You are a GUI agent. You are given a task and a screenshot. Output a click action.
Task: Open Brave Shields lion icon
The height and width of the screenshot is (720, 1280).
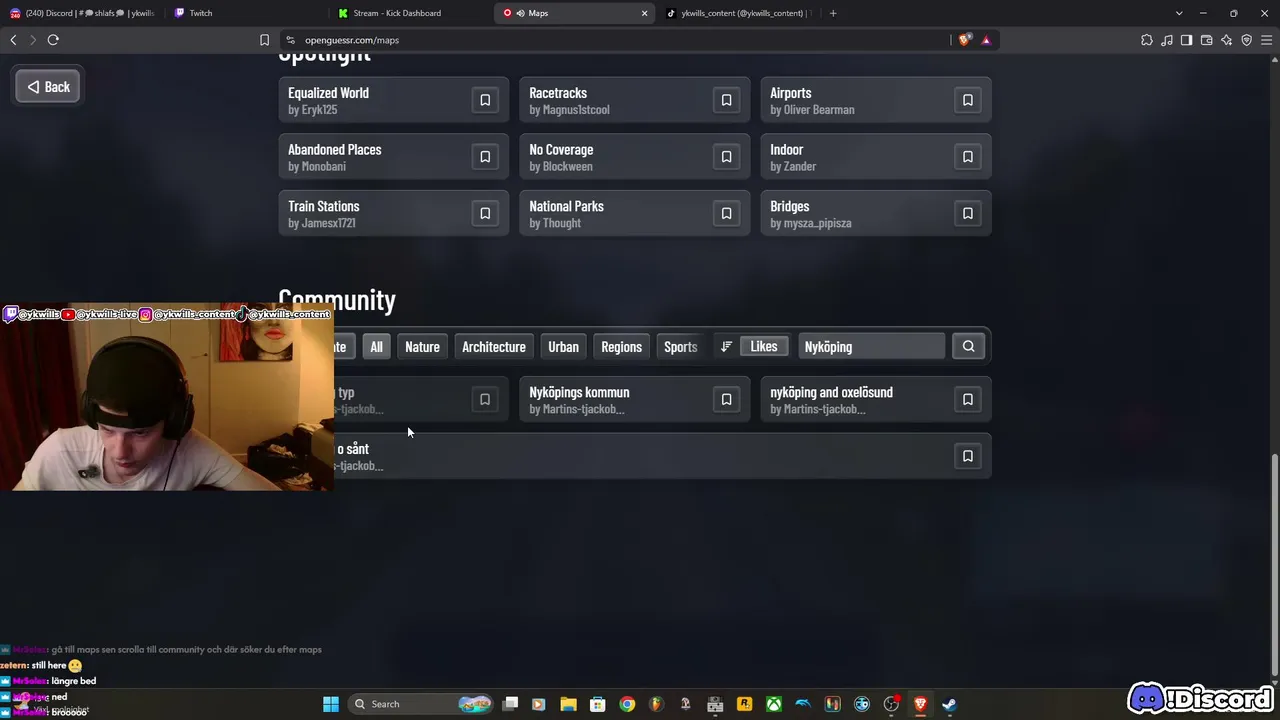pyautogui.click(x=964, y=40)
